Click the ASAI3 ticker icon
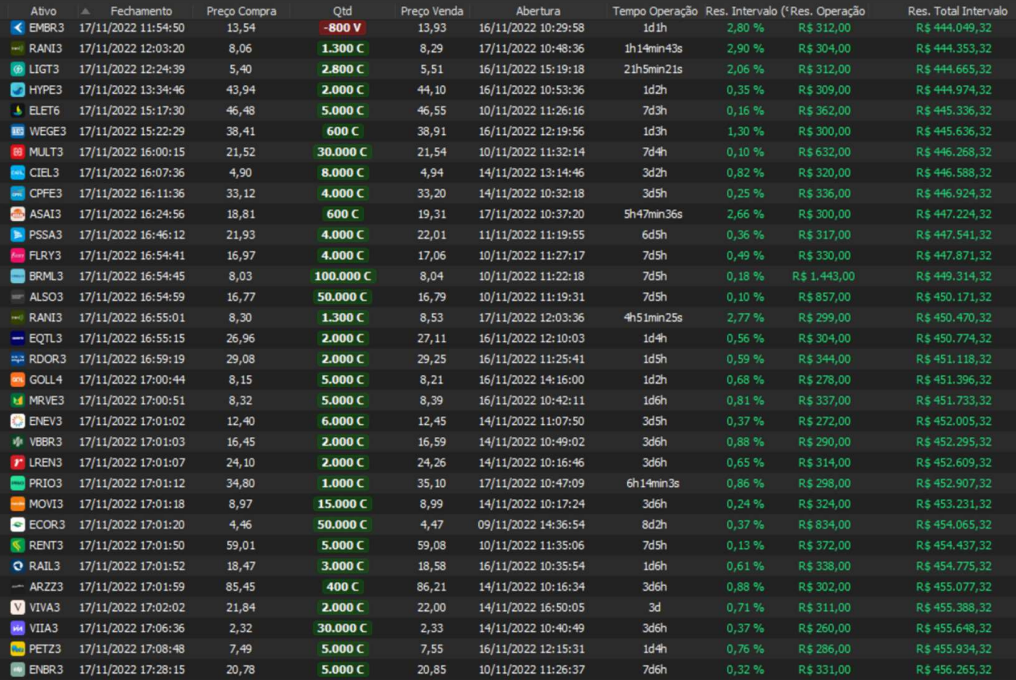 [x=17, y=214]
